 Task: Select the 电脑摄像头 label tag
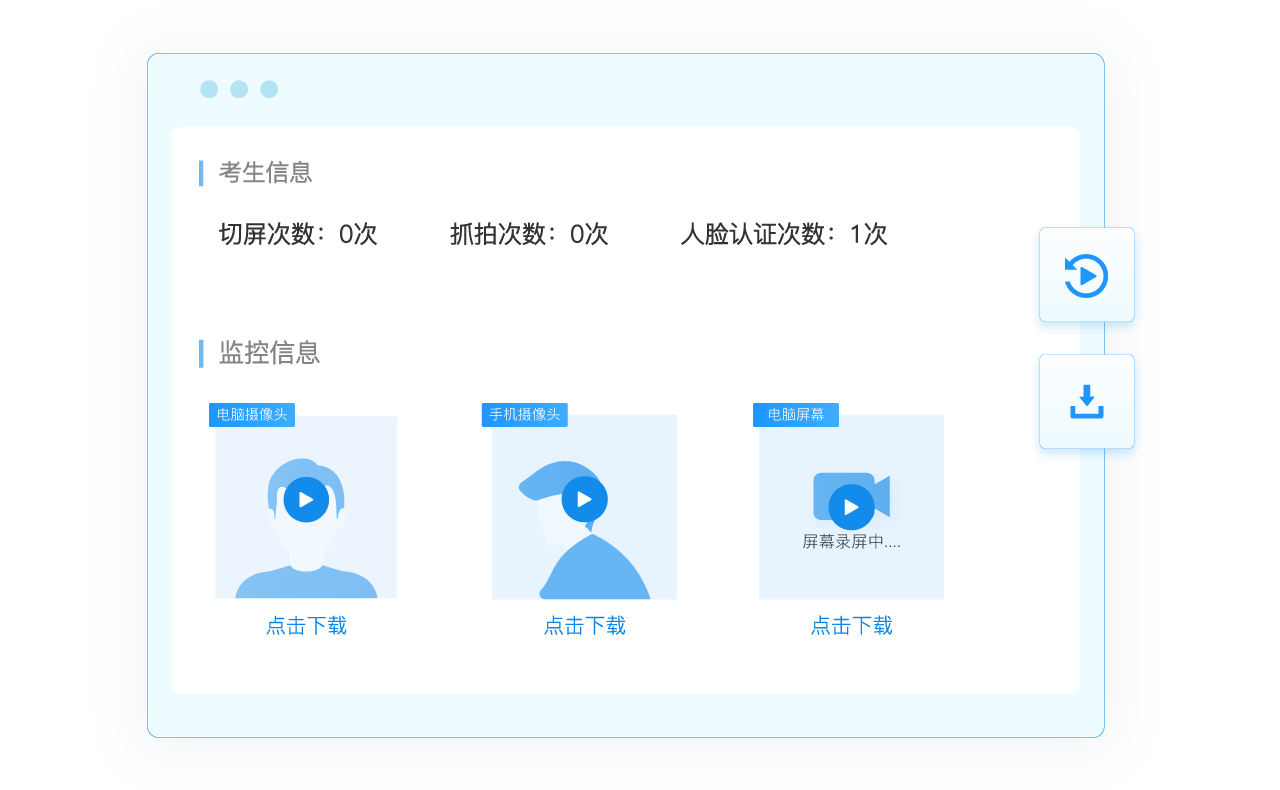(x=252, y=415)
